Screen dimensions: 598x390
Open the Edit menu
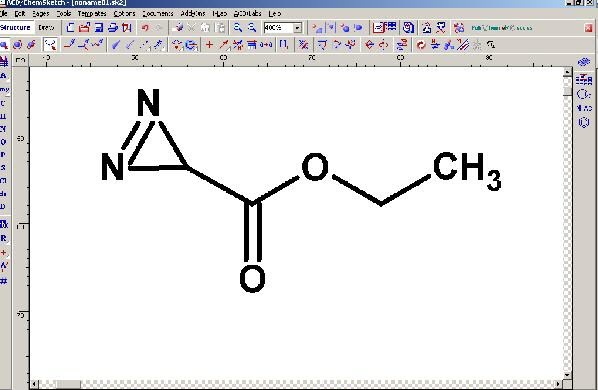(20, 14)
